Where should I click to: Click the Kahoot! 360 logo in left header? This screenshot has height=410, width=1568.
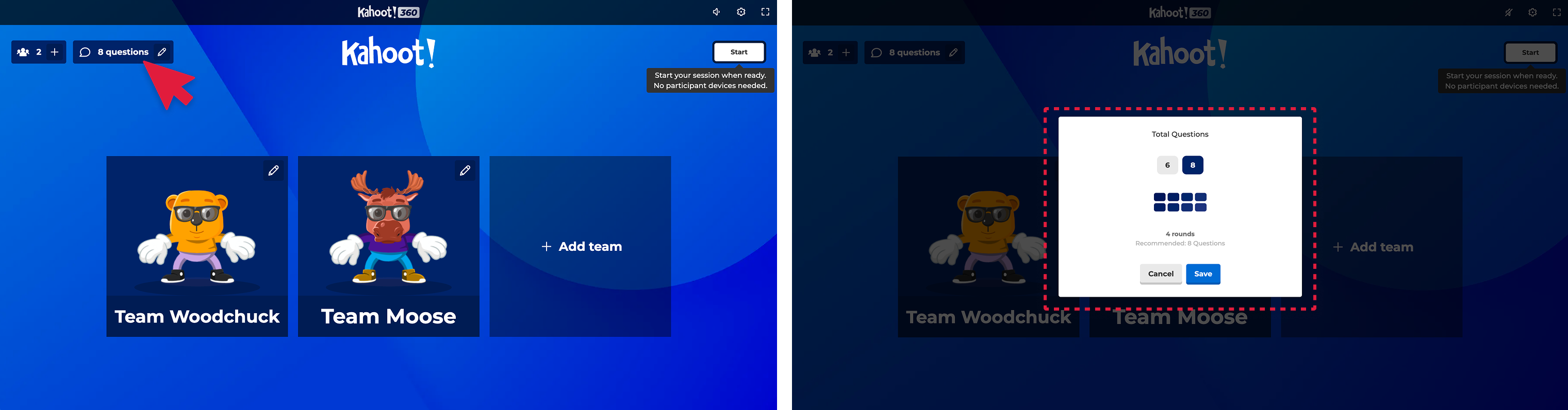coord(388,12)
